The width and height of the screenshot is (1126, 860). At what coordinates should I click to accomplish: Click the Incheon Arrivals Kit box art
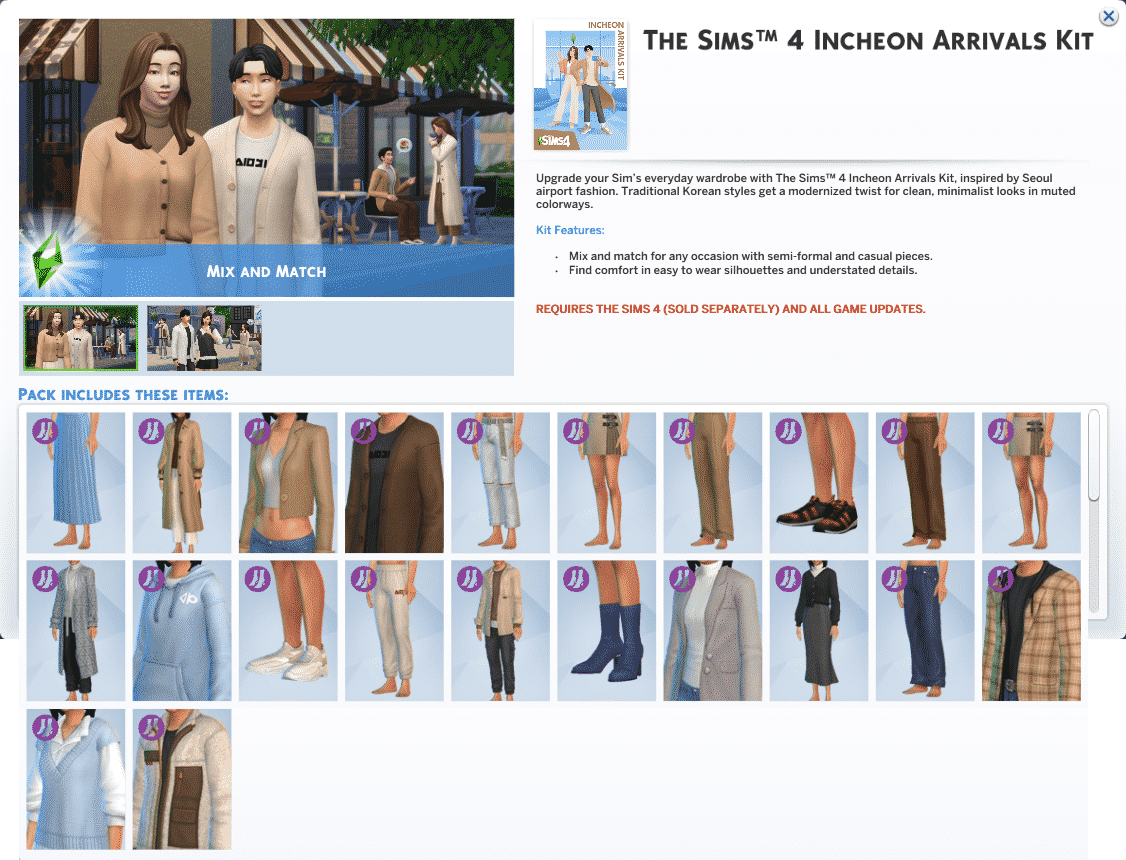point(581,85)
